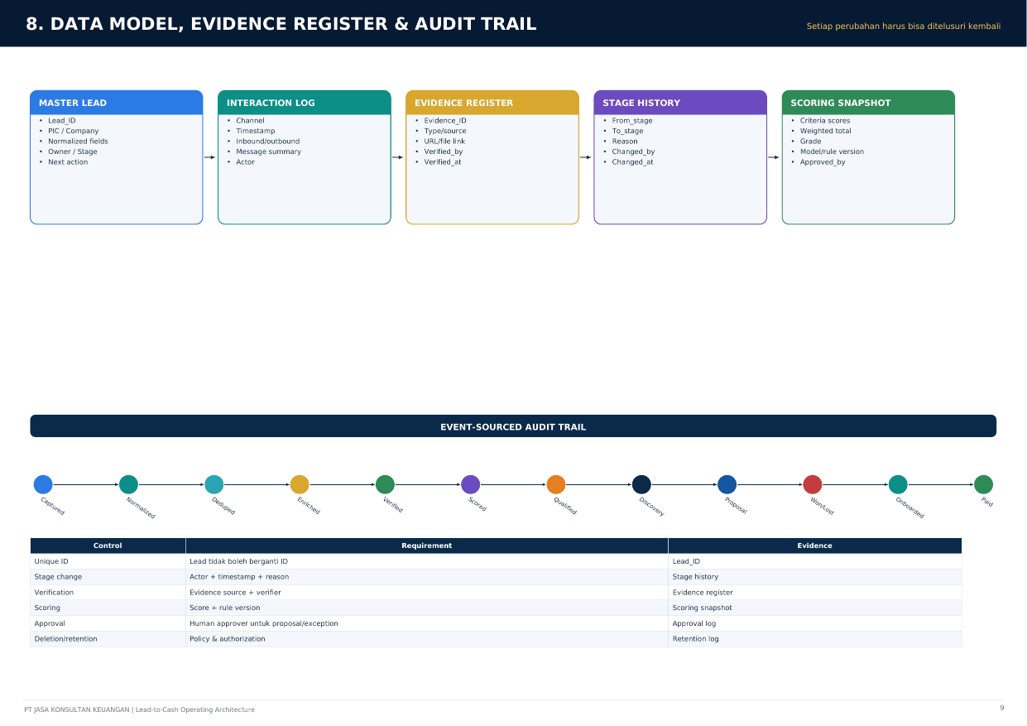Select the purple Scored timeline circle

[470, 484]
